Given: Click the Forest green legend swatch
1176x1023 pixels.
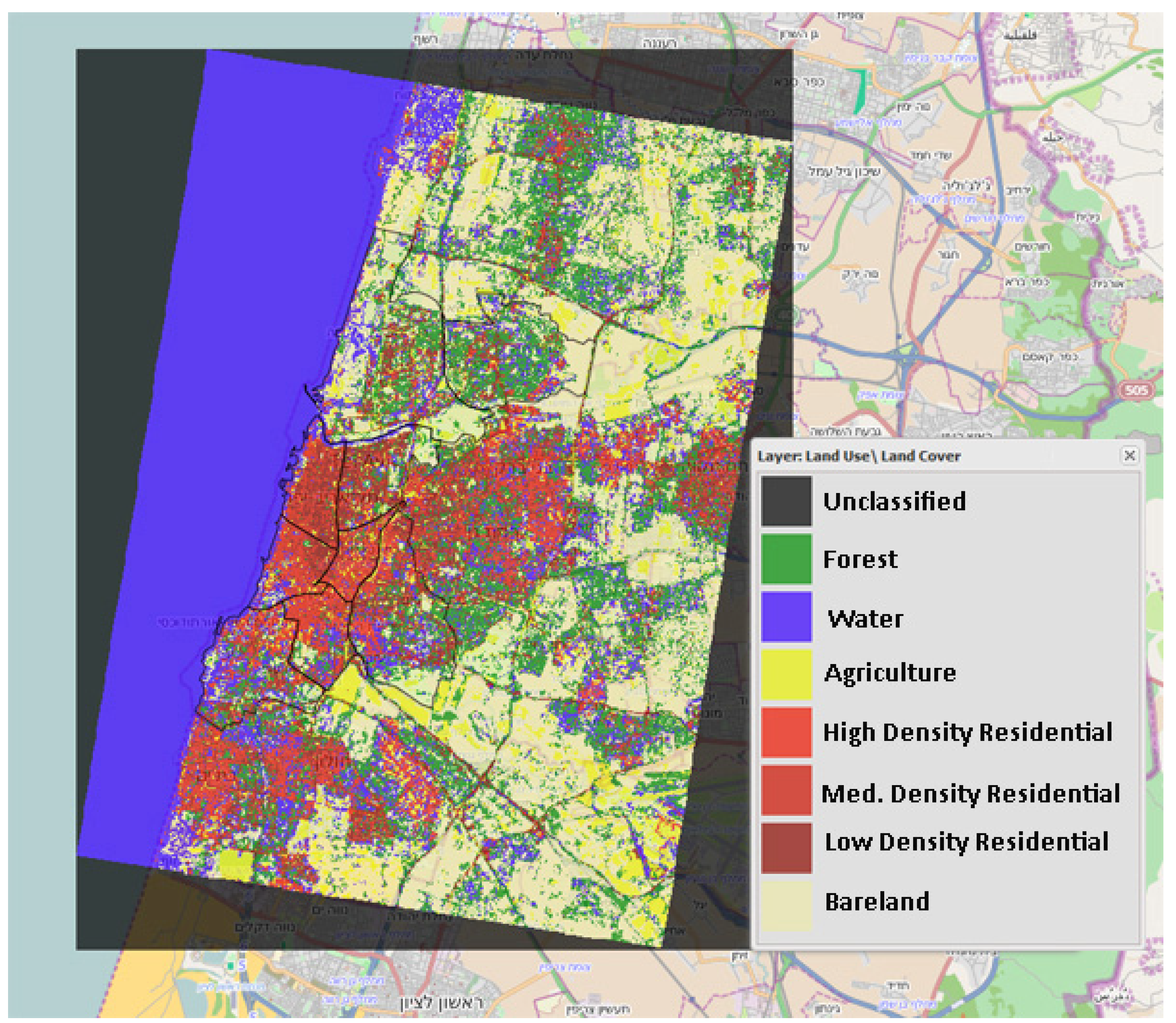Looking at the screenshot, I should pos(786,559).
